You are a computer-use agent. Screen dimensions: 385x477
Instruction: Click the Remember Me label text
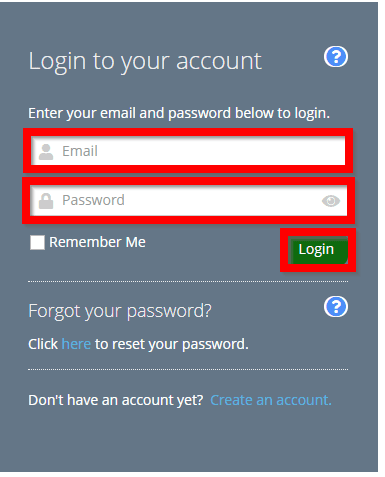click(x=97, y=242)
